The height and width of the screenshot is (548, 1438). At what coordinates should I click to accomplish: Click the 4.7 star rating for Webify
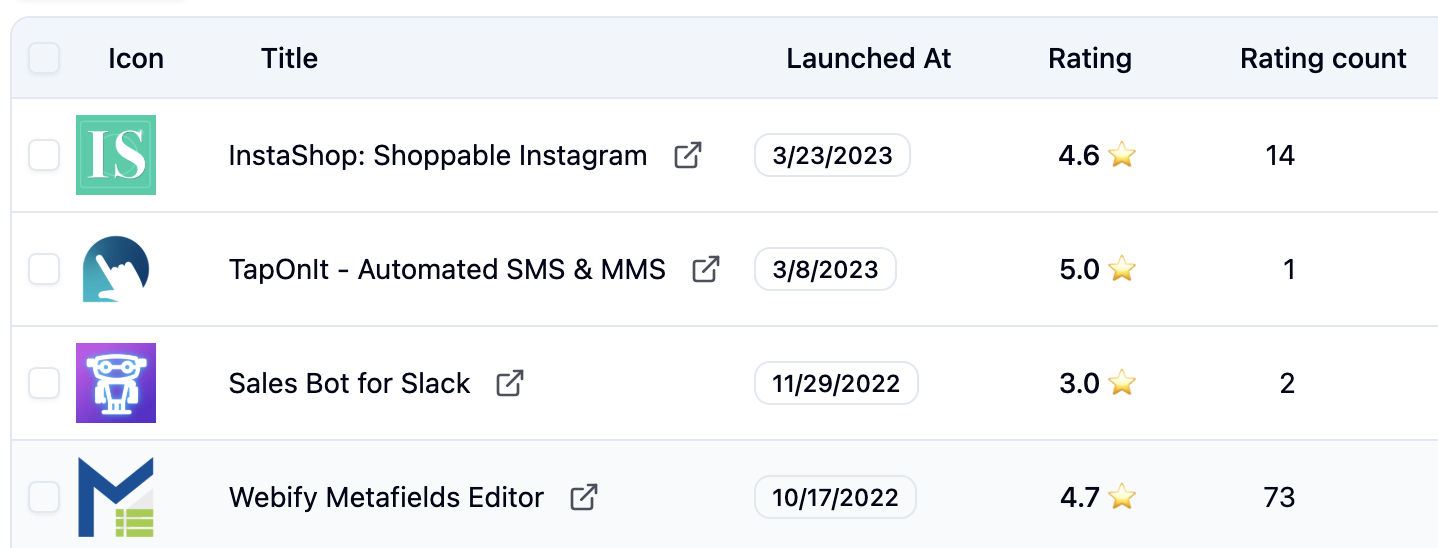tap(1097, 497)
